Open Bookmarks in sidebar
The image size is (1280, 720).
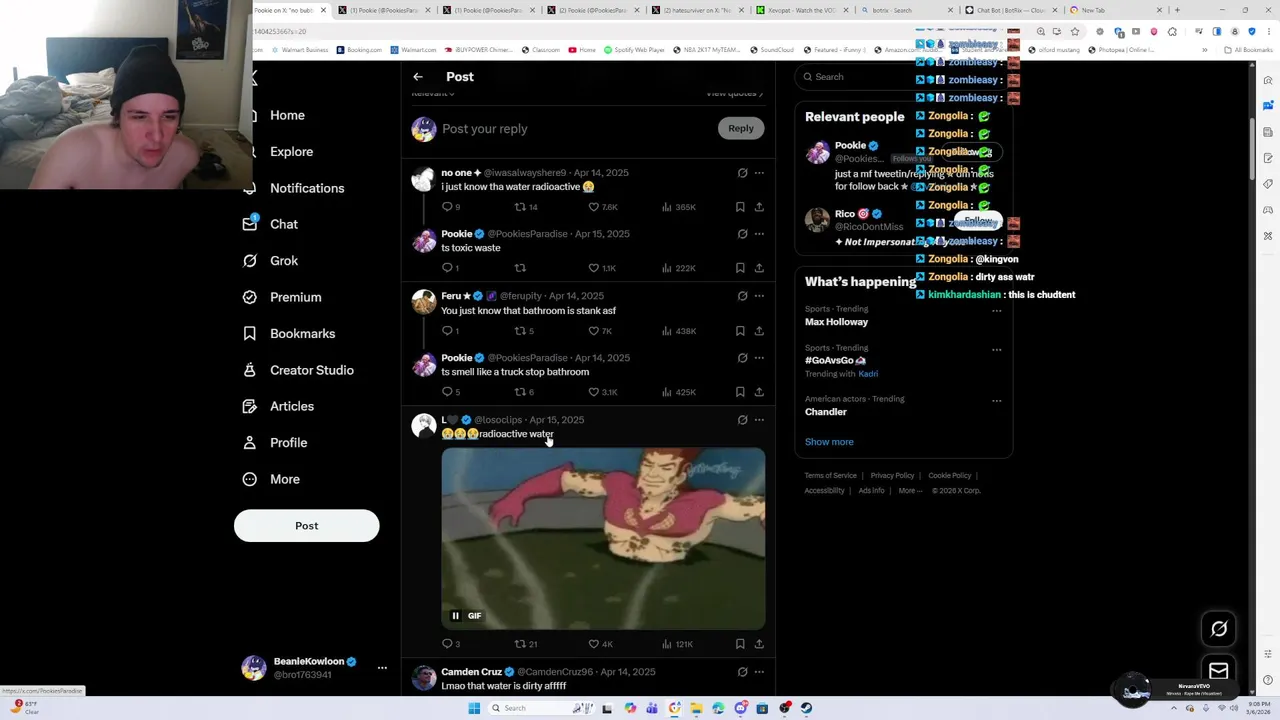289,334
